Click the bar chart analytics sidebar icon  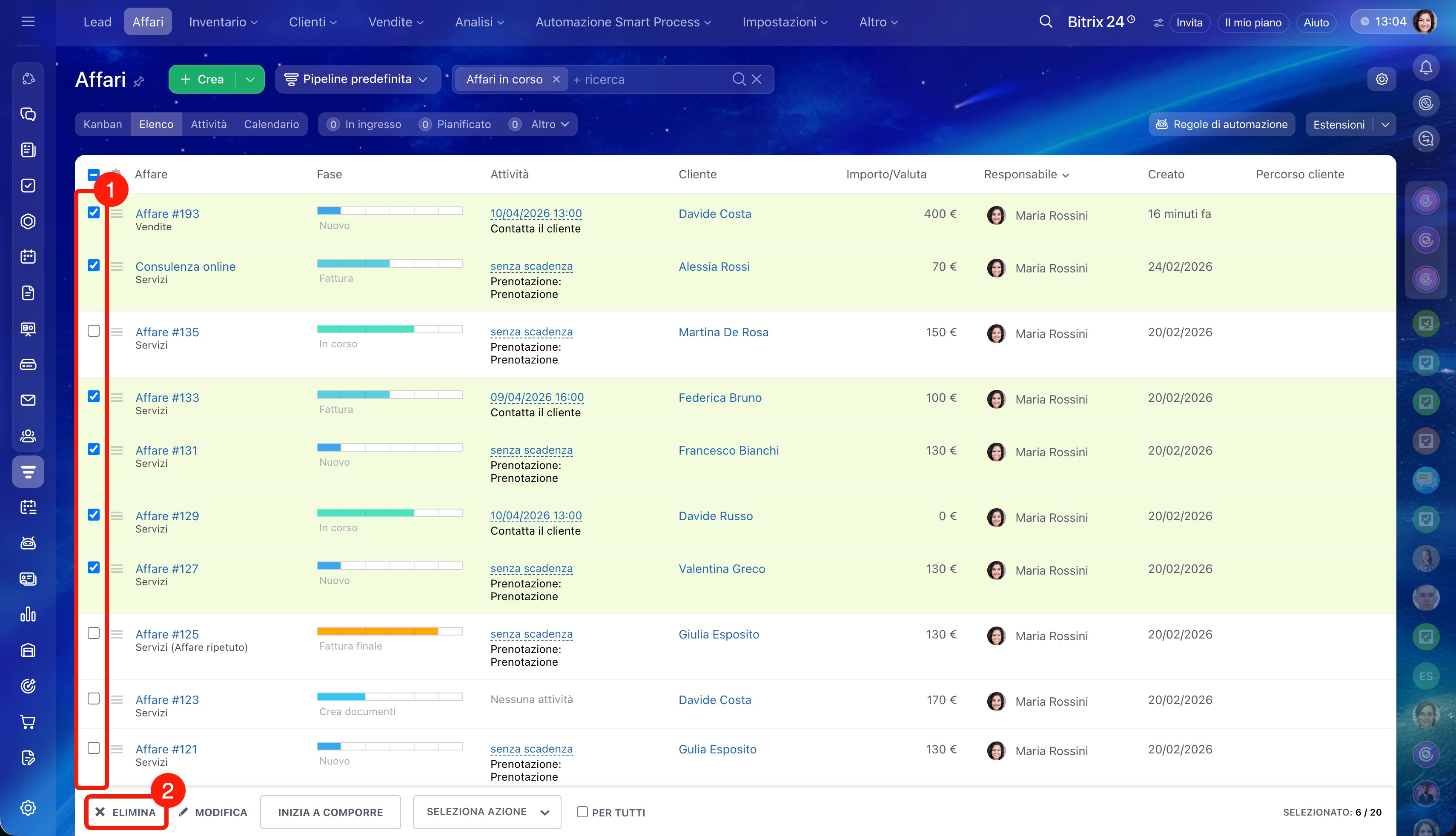pos(28,614)
